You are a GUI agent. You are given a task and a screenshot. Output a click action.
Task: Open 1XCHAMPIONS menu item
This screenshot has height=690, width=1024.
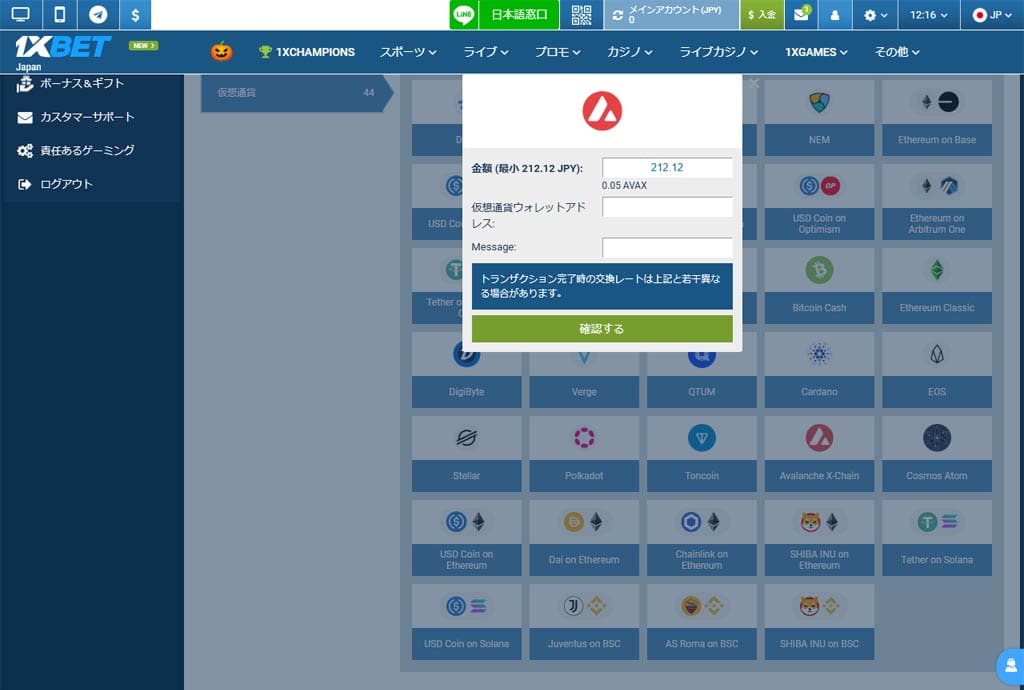[x=307, y=52]
